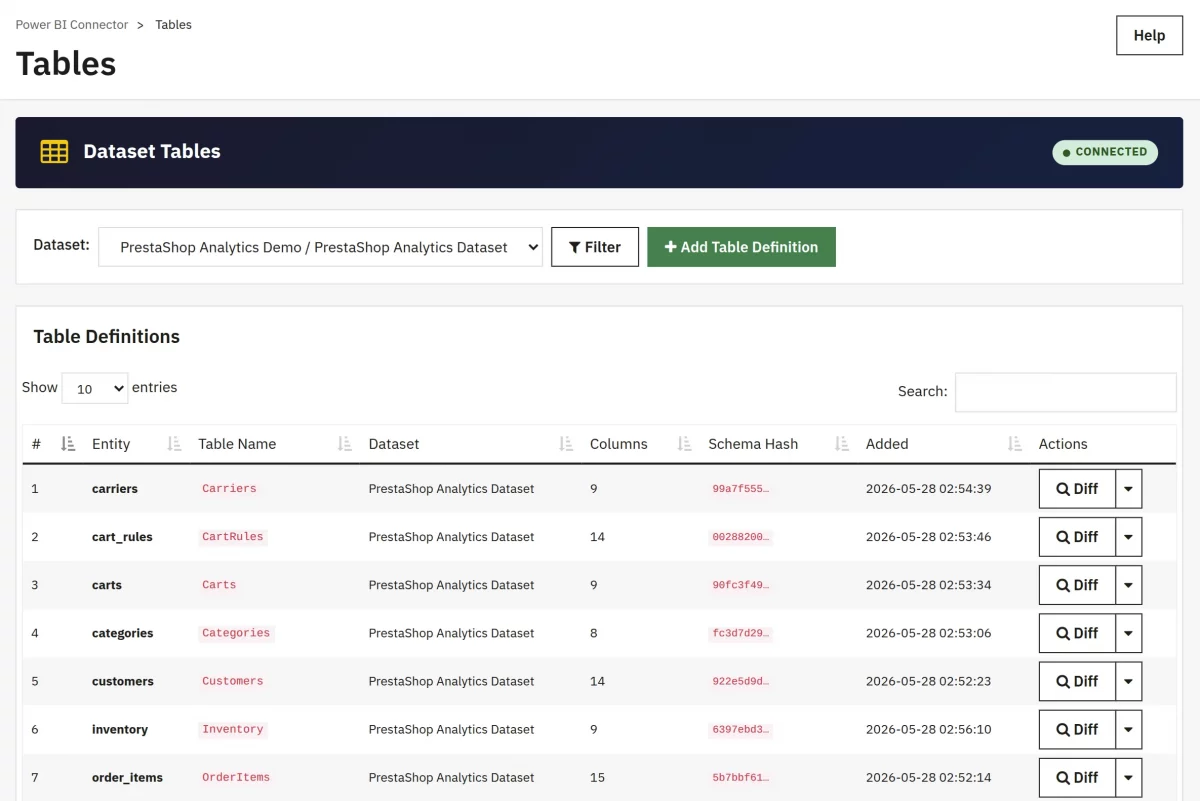The width and height of the screenshot is (1200, 801).
Task: Expand actions caret for cart_rules row
Action: point(1128,537)
